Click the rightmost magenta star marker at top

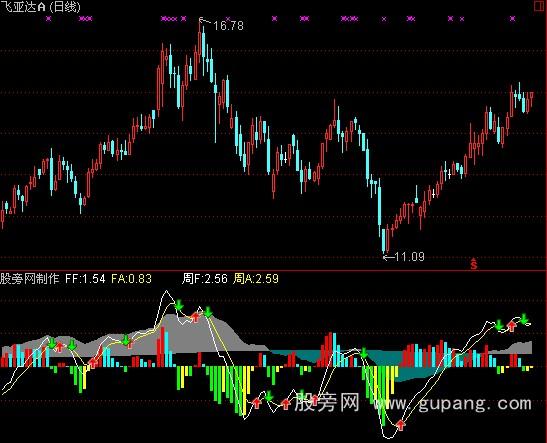coord(512,18)
